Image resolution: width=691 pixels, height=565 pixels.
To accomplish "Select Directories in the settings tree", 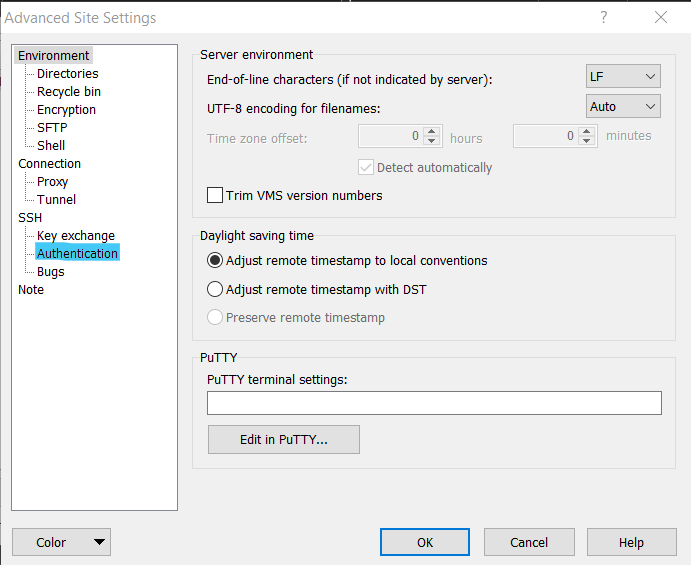I will (68, 73).
